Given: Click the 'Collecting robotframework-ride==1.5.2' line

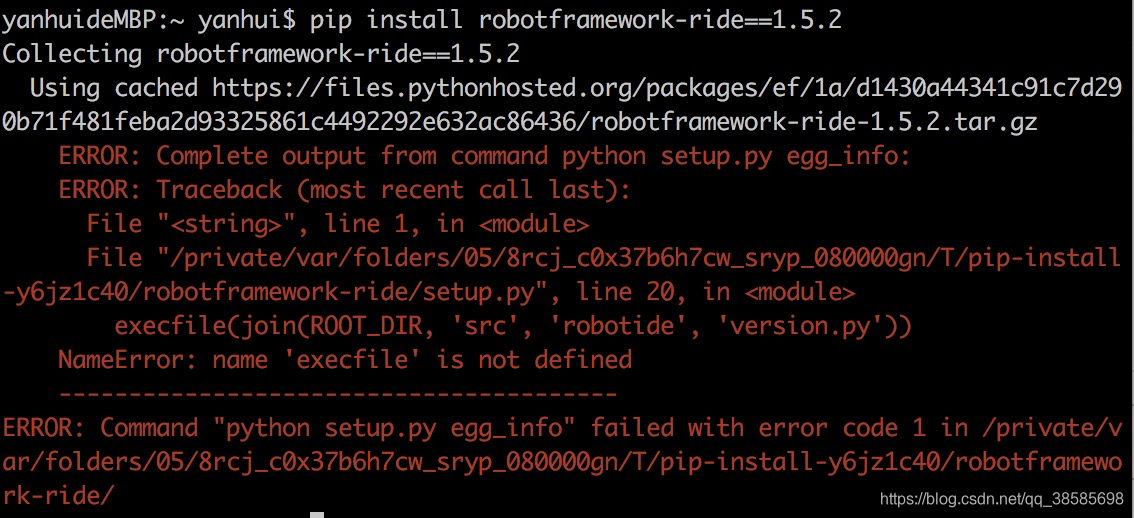Looking at the screenshot, I should tap(261, 54).
